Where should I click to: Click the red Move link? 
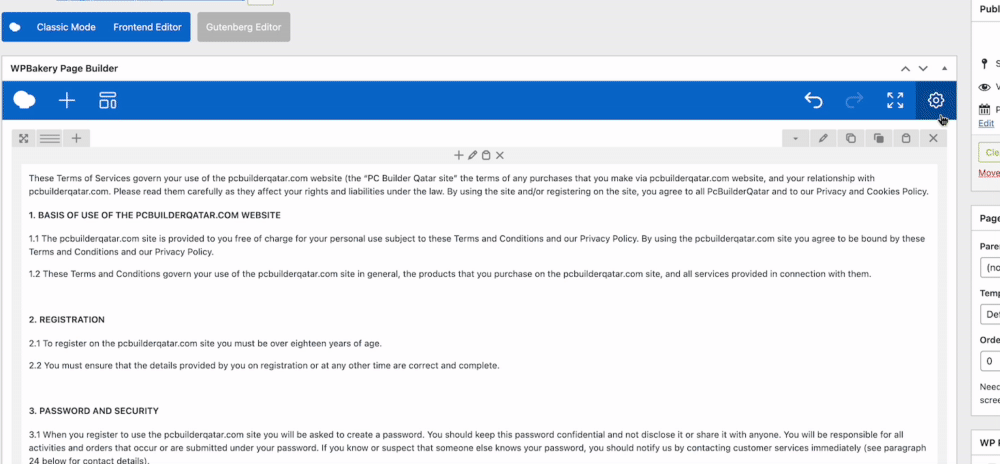[x=989, y=173]
